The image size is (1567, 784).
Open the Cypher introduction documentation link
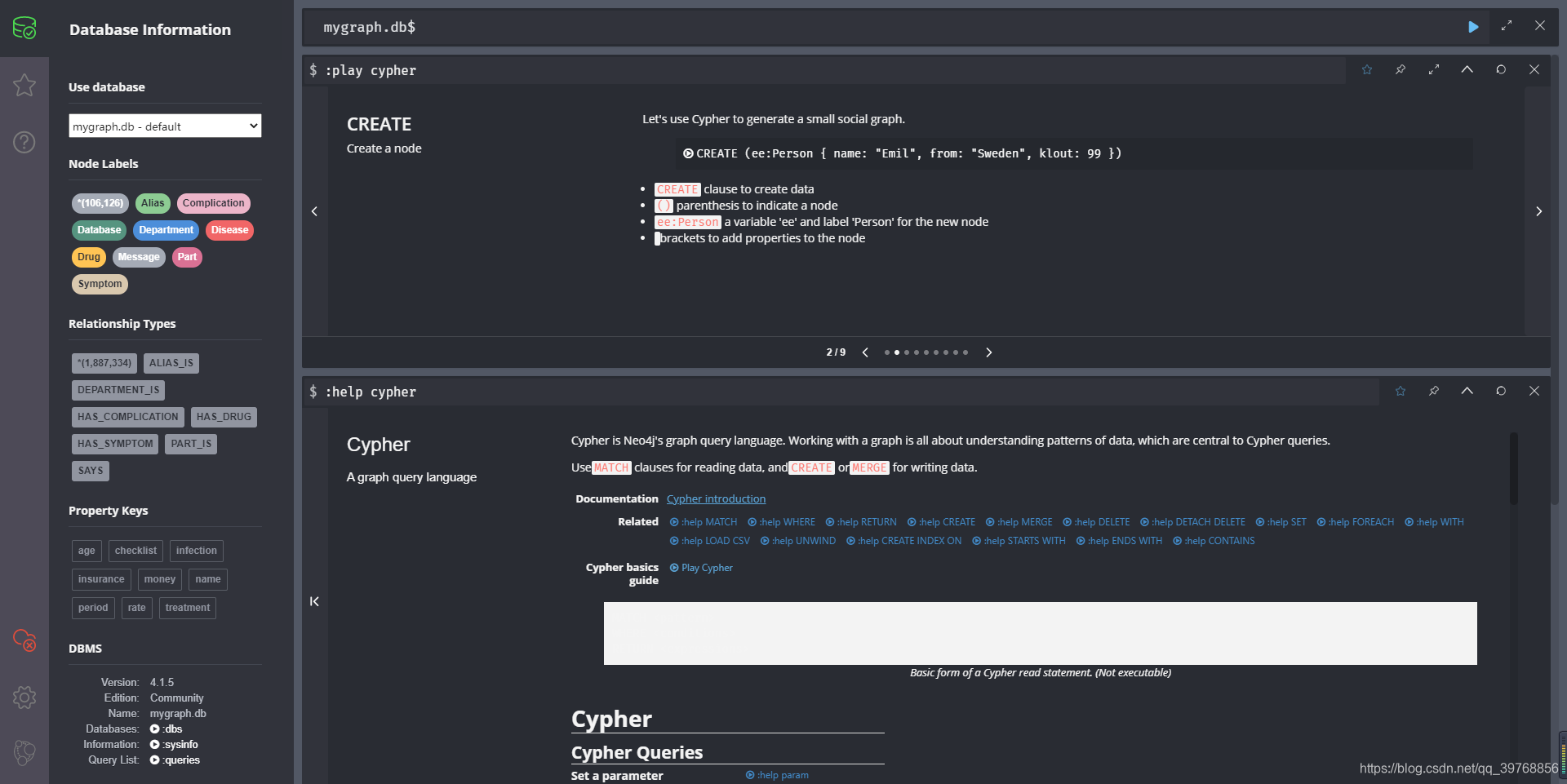tap(716, 498)
